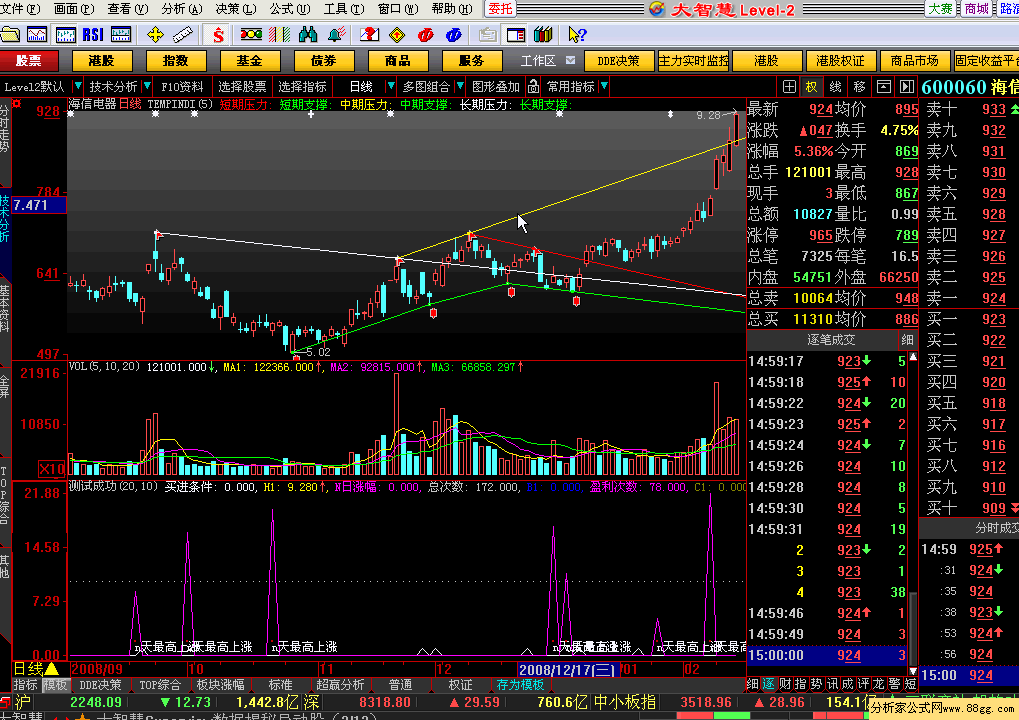Viewport: 1019px width, 720px height.
Task: Toggle 逐 tick view at bottom row
Action: tap(769, 684)
